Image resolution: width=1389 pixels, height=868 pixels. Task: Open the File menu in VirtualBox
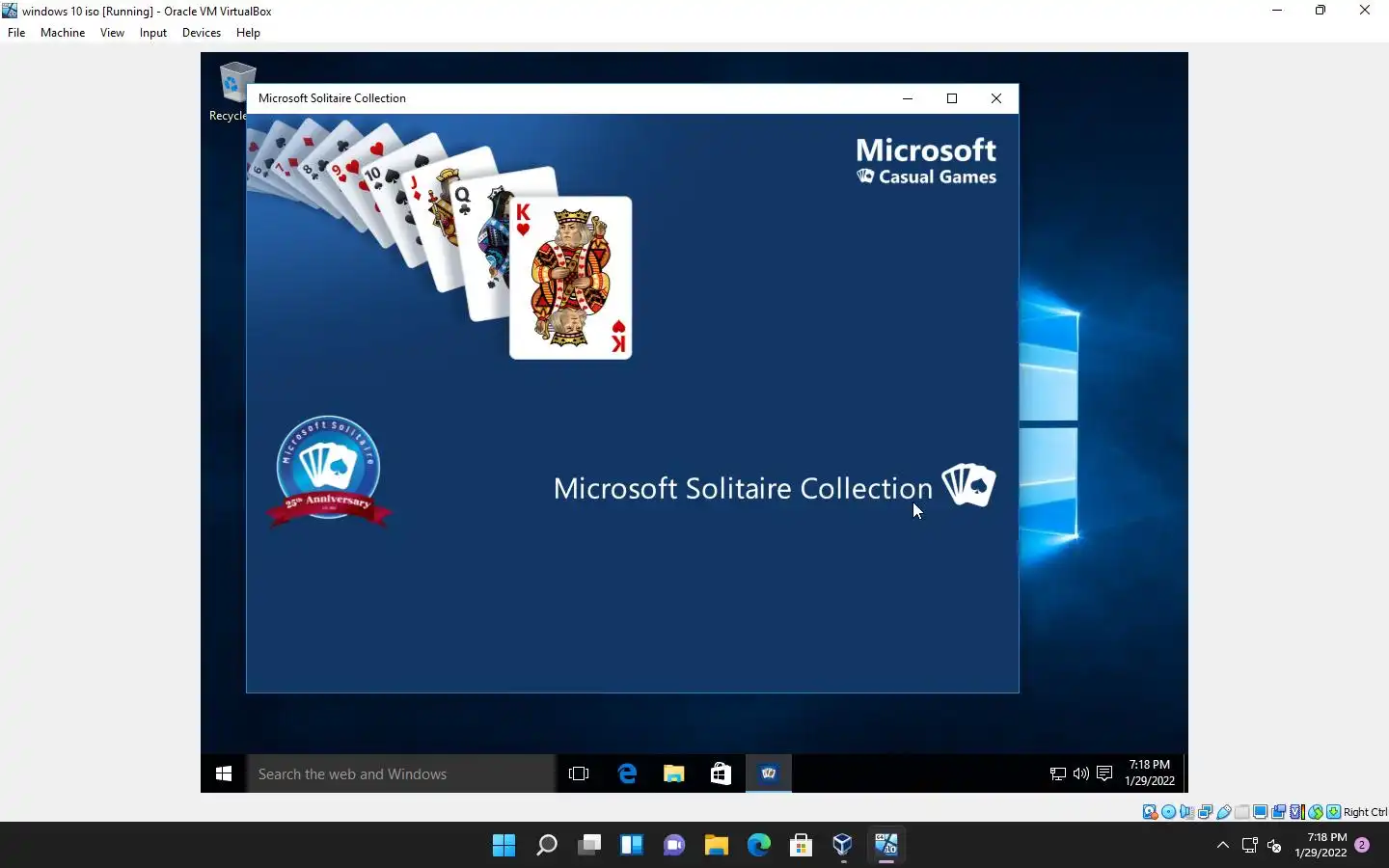pos(16,33)
